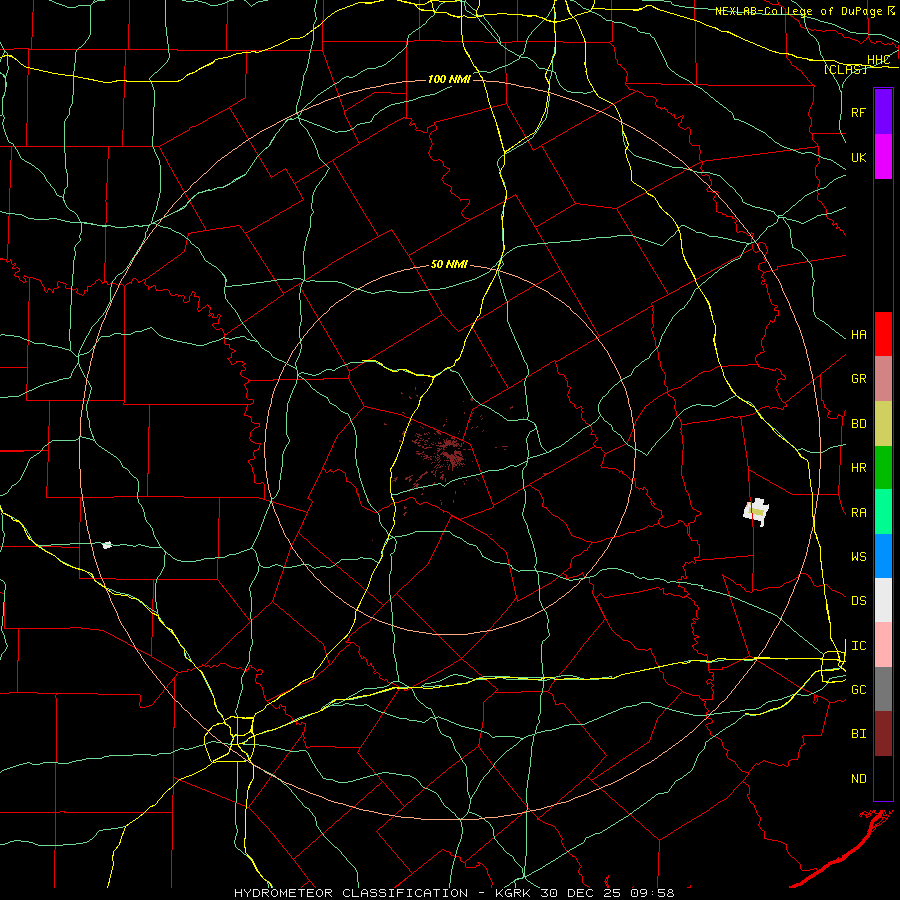Click the 'IC' legend label
900x900 pixels.
click(x=858, y=646)
